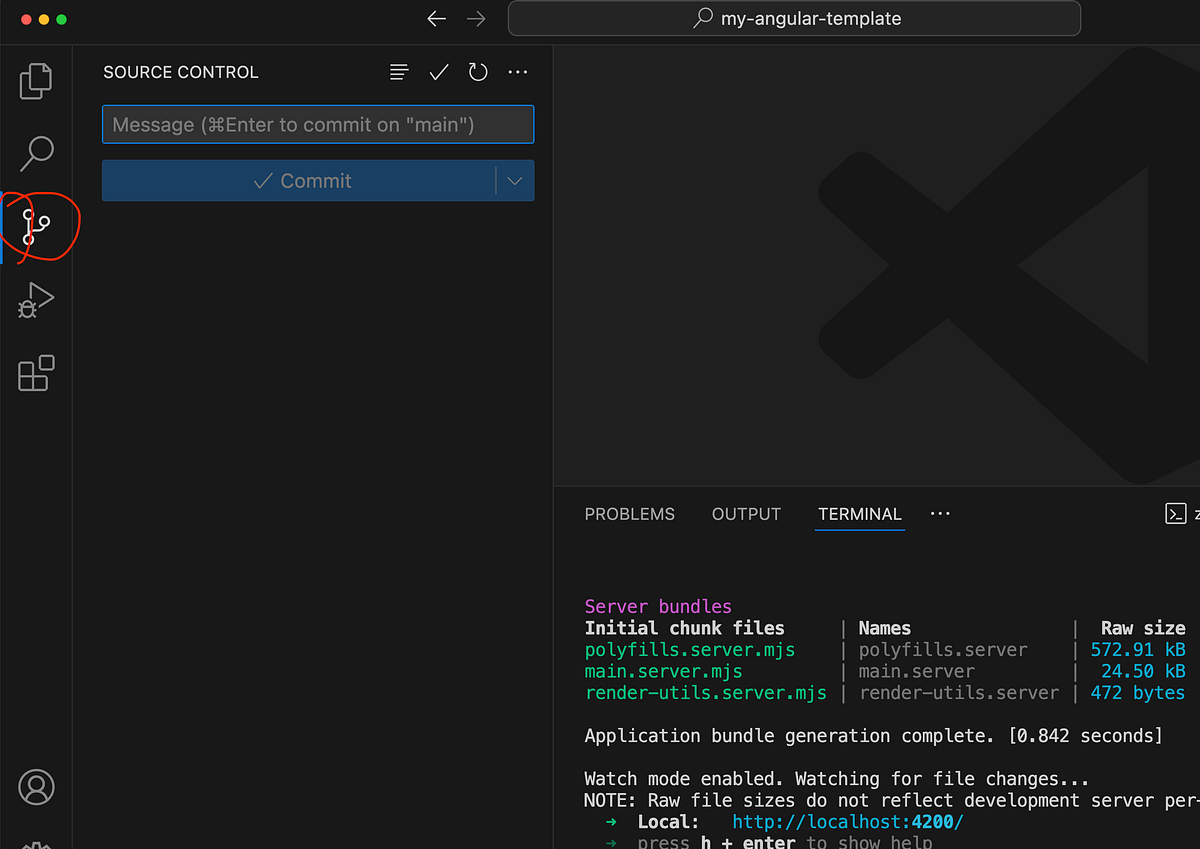Open the Extensions view

point(36,373)
